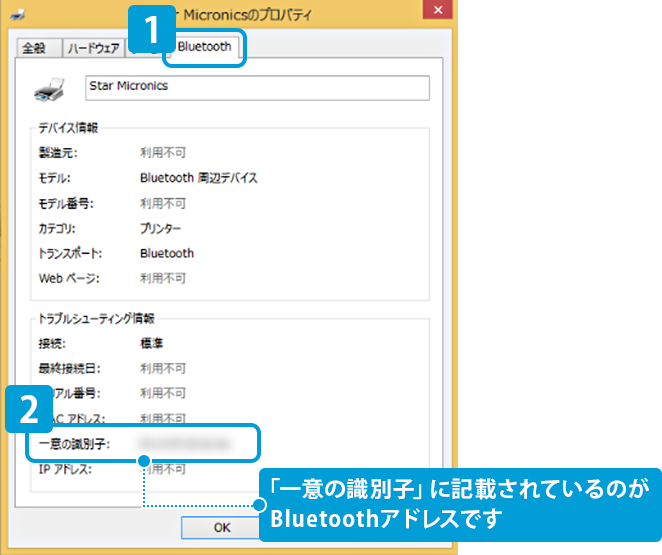Click the OK button
The image size is (662, 555).
(x=222, y=528)
